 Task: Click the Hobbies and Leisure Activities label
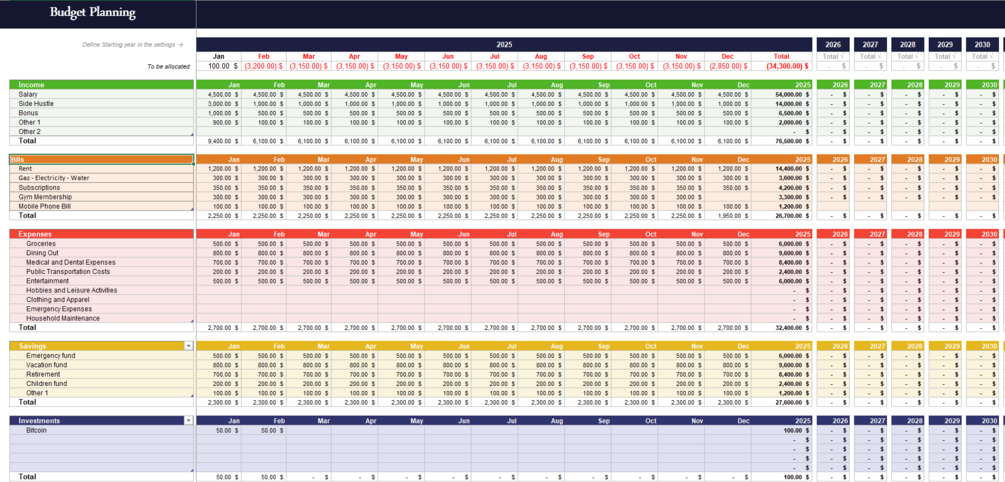71,290
